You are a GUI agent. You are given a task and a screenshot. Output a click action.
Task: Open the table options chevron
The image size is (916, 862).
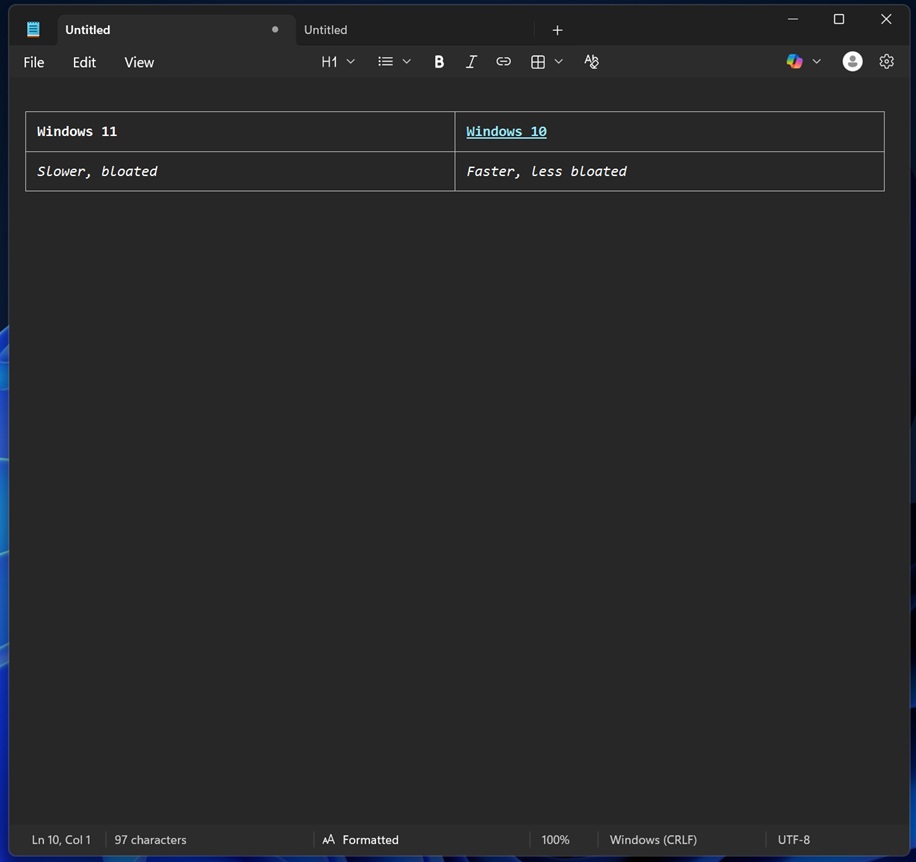tap(556, 59)
